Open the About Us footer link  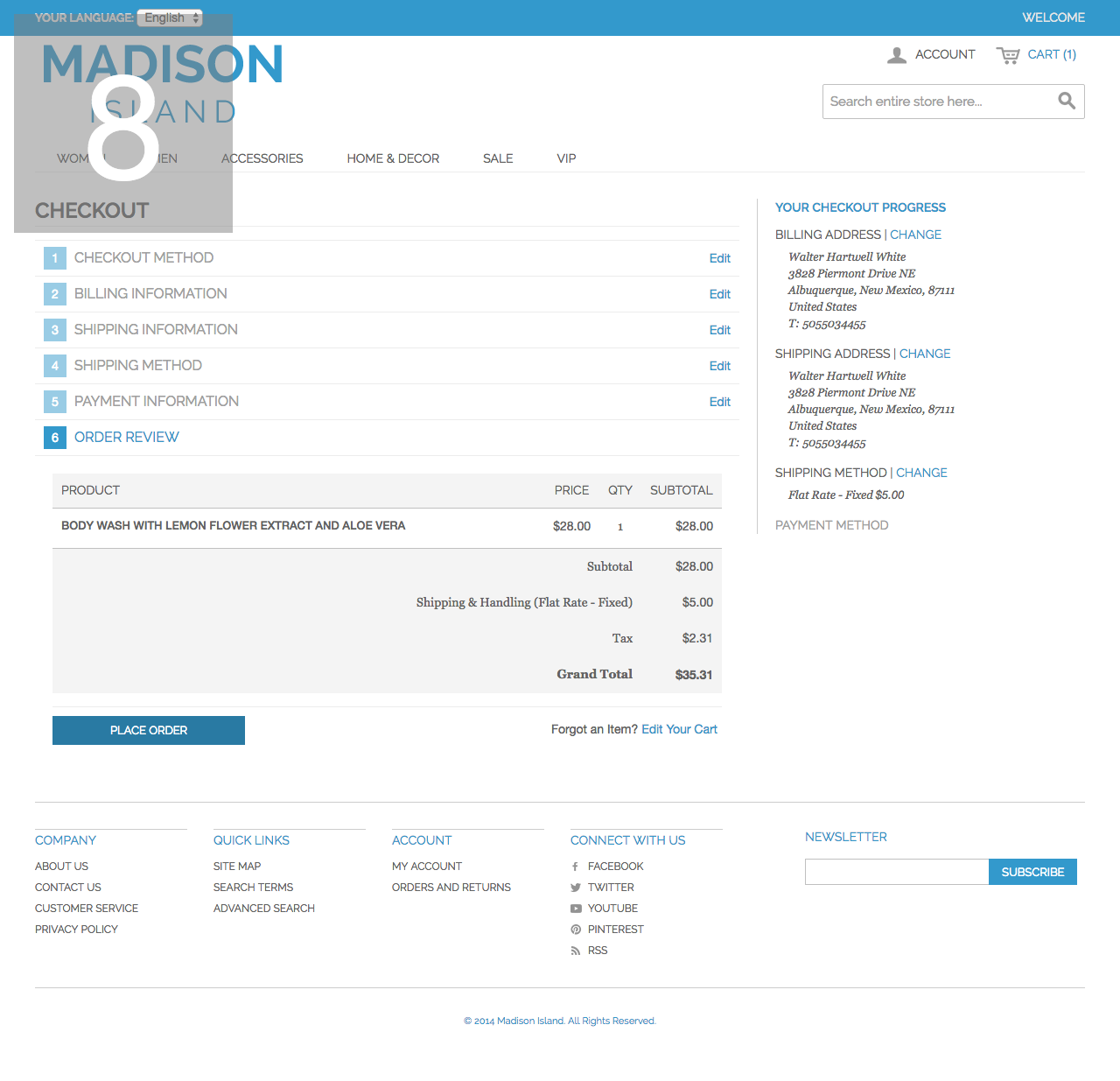coord(61,867)
